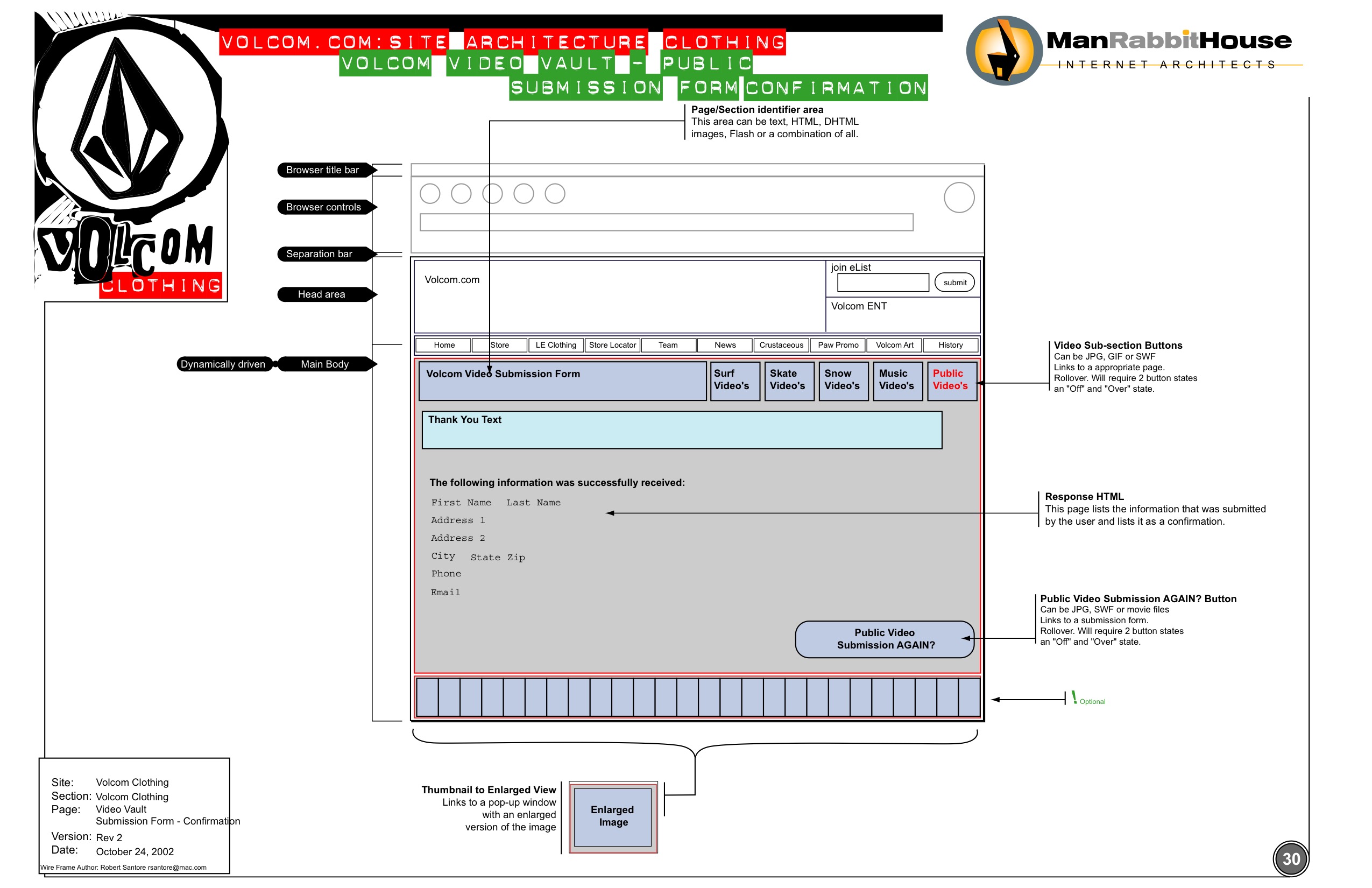1372x888 pixels.
Task: Click the join eList text field
Action: tap(882, 283)
